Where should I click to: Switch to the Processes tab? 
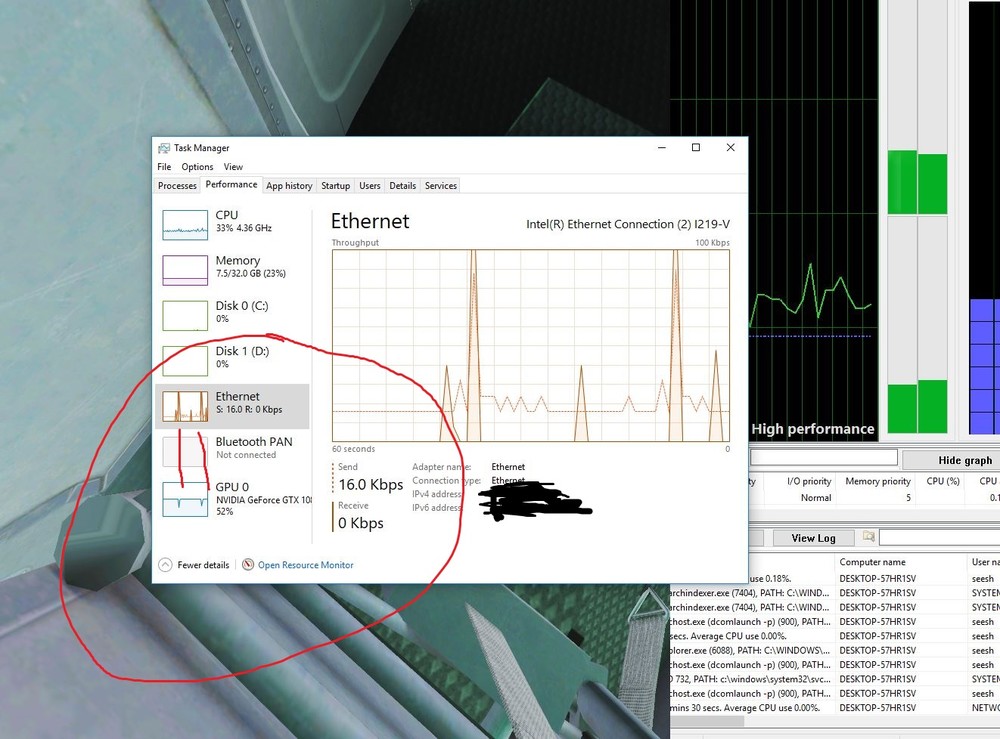click(177, 185)
